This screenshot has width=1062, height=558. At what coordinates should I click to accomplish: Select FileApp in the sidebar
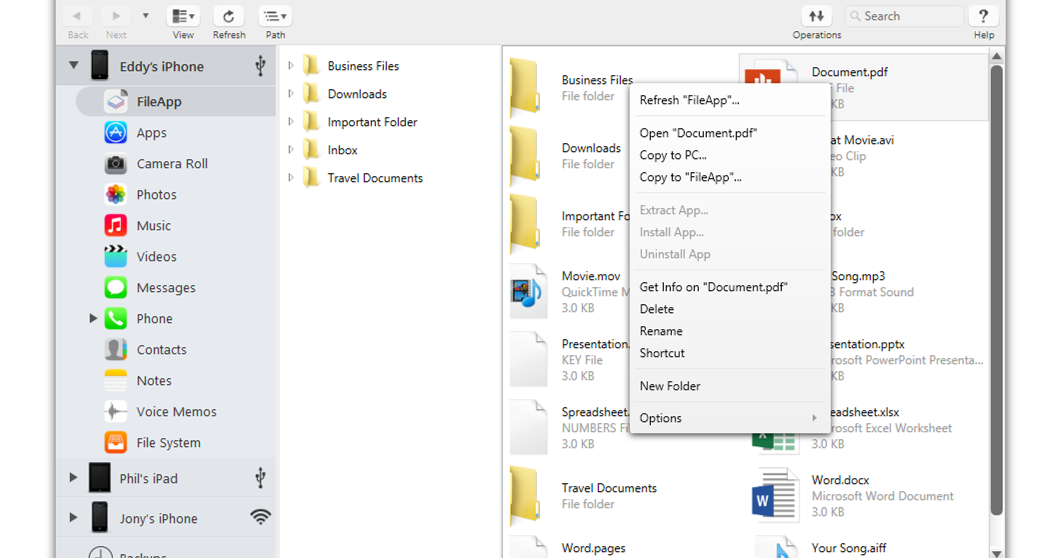click(176, 102)
